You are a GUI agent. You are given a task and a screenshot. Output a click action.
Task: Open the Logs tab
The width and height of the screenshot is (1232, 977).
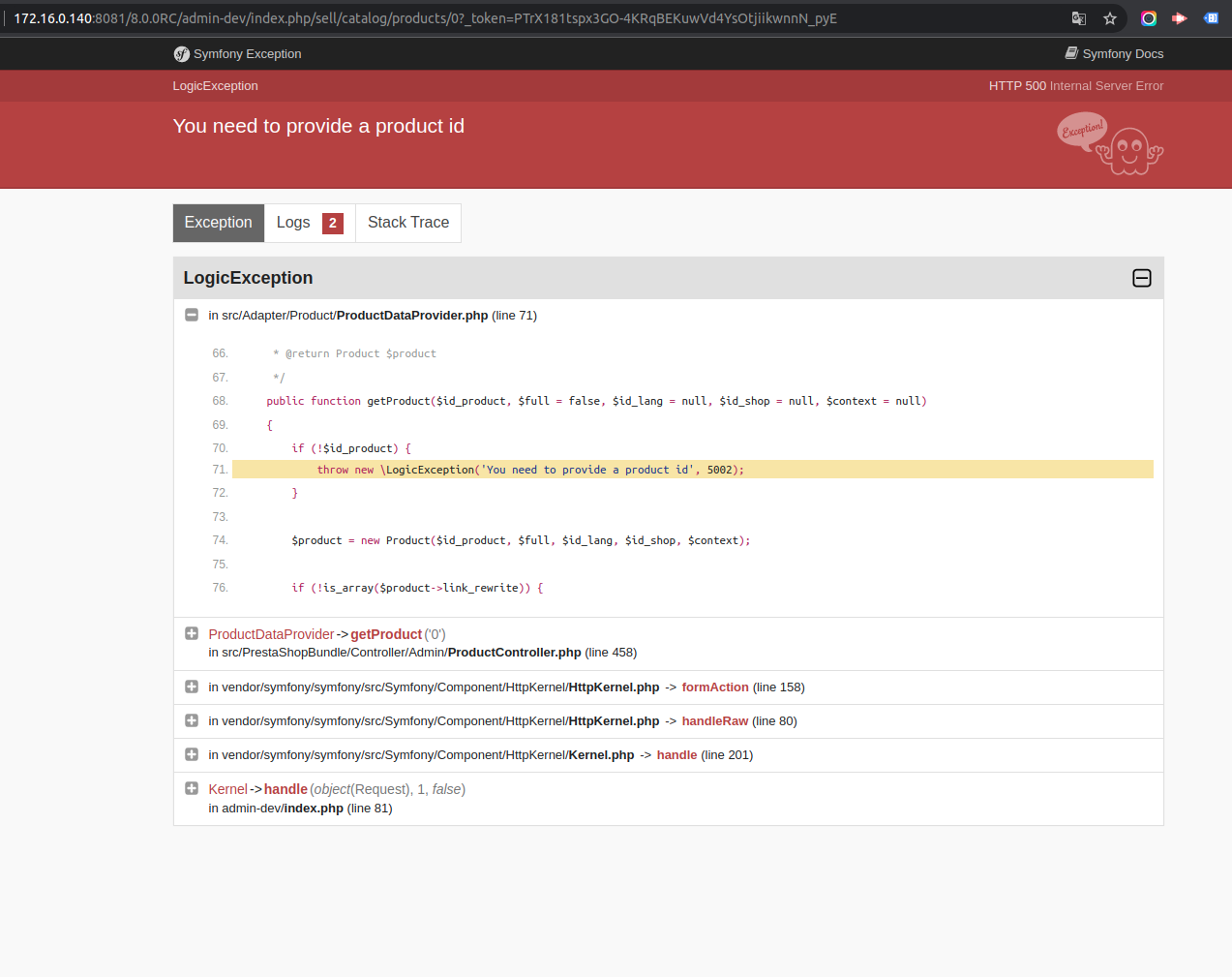pos(293,223)
